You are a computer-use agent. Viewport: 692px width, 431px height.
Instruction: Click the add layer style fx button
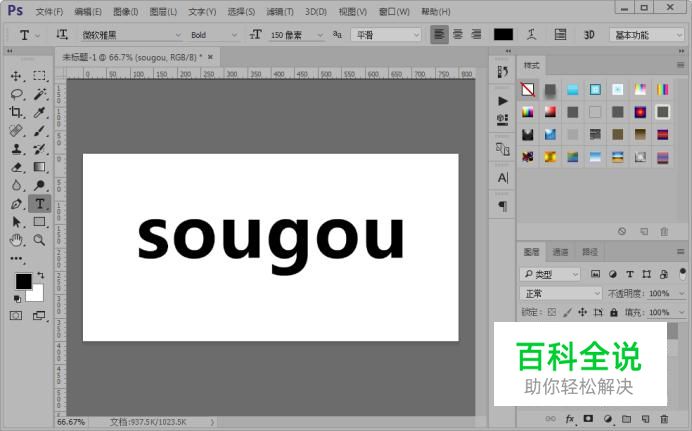click(570, 419)
